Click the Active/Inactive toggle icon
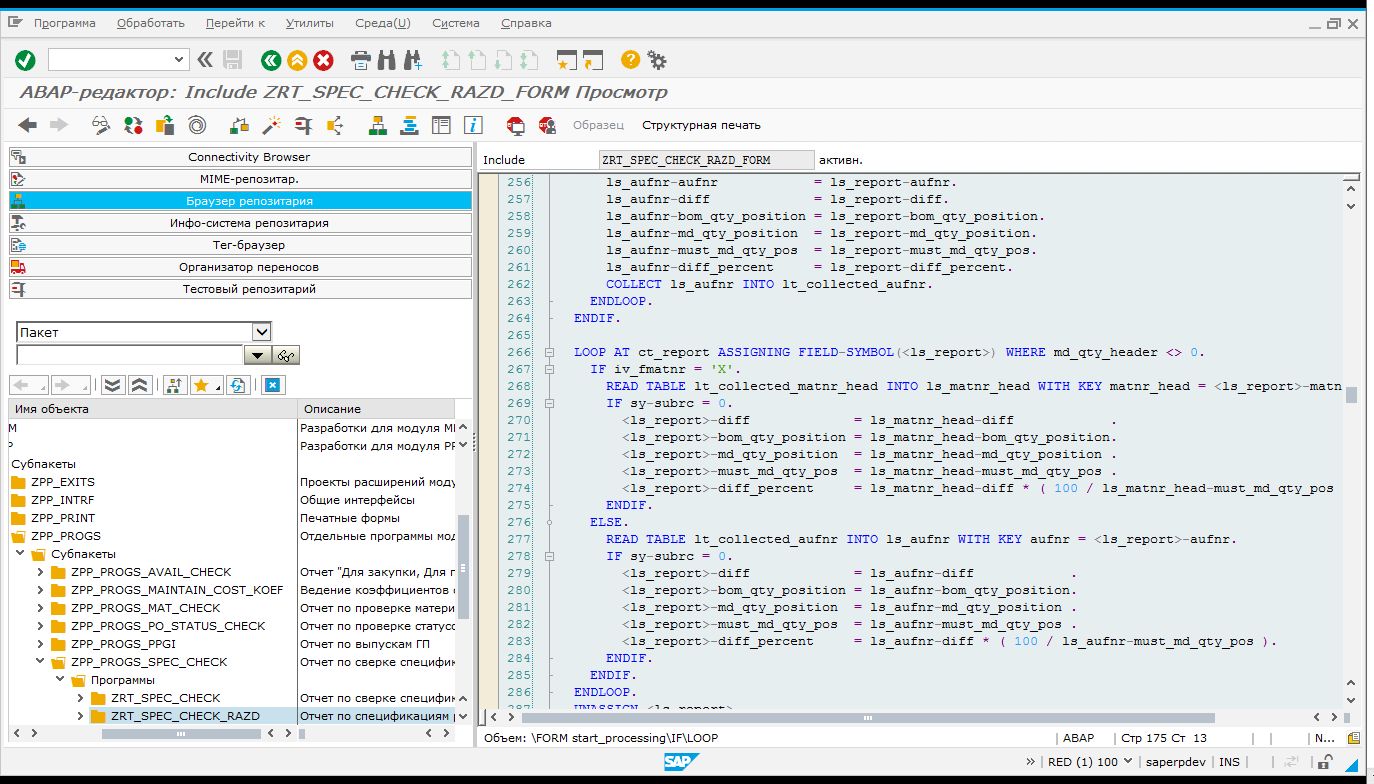This screenshot has height=784, width=1374. coord(133,125)
